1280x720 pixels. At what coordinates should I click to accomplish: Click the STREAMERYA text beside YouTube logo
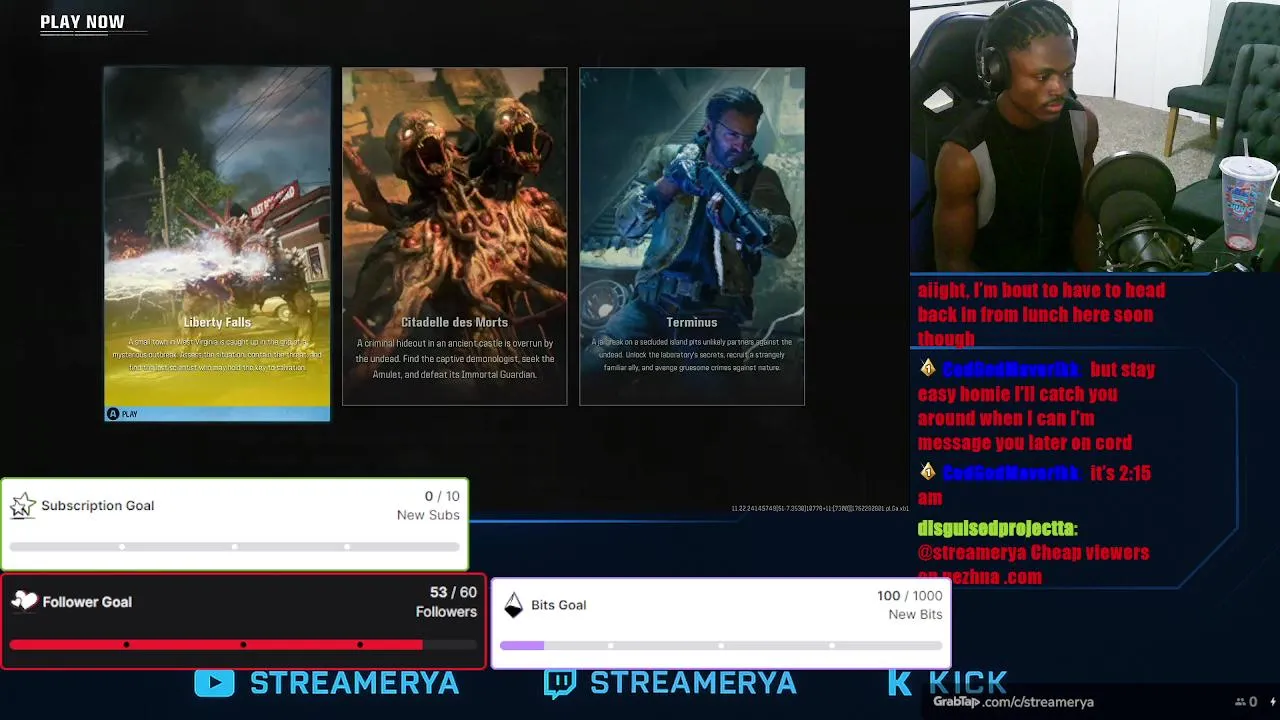pos(354,683)
